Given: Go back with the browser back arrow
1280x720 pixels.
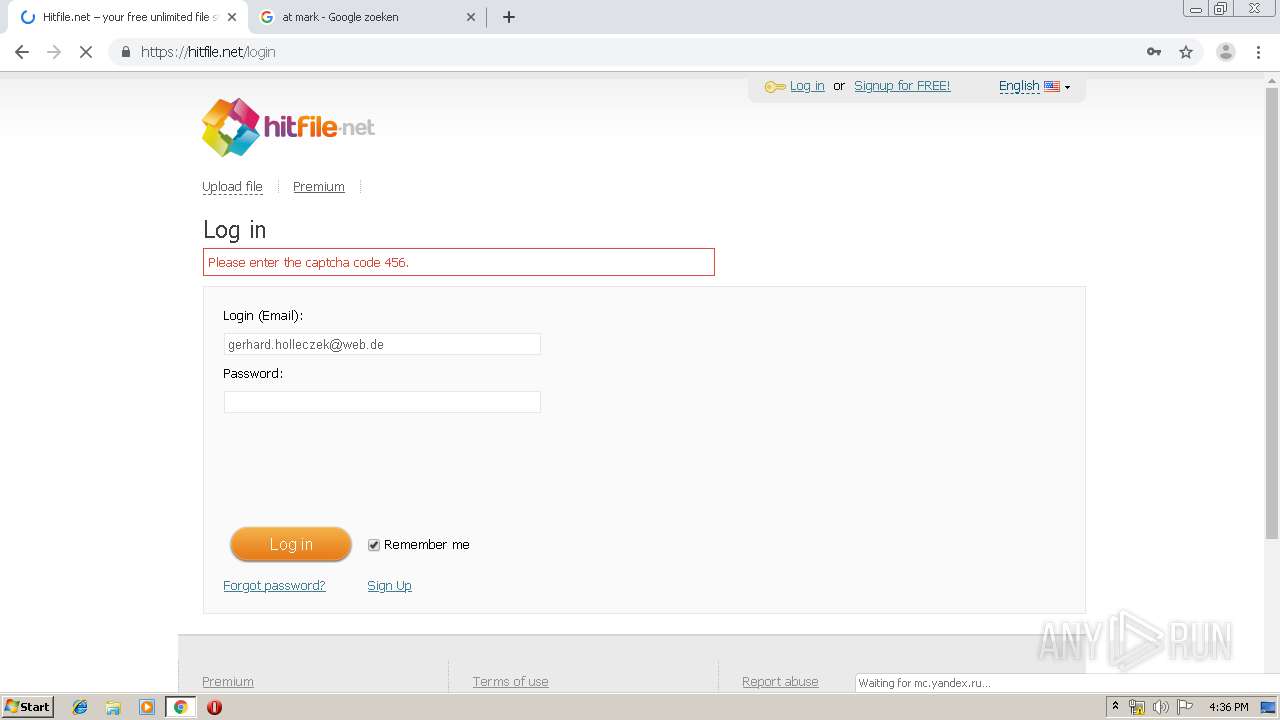Looking at the screenshot, I should [22, 52].
